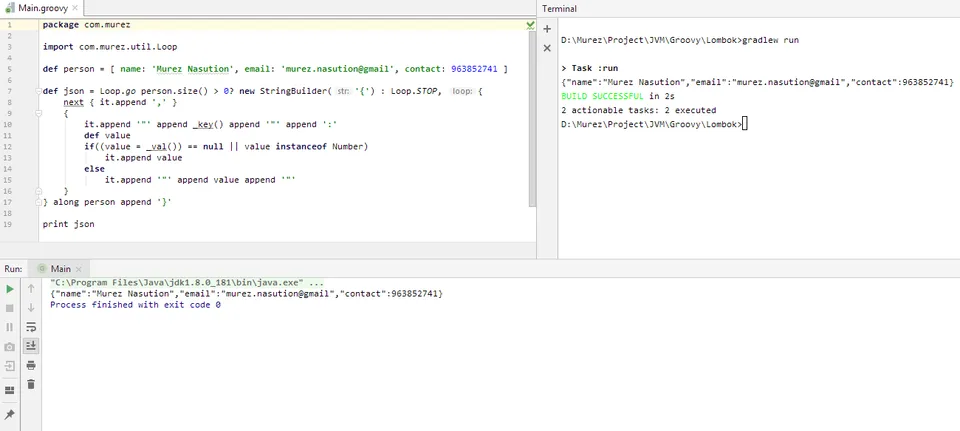Click 'def value' on line 11
This screenshot has width=960, height=431.
(107, 135)
